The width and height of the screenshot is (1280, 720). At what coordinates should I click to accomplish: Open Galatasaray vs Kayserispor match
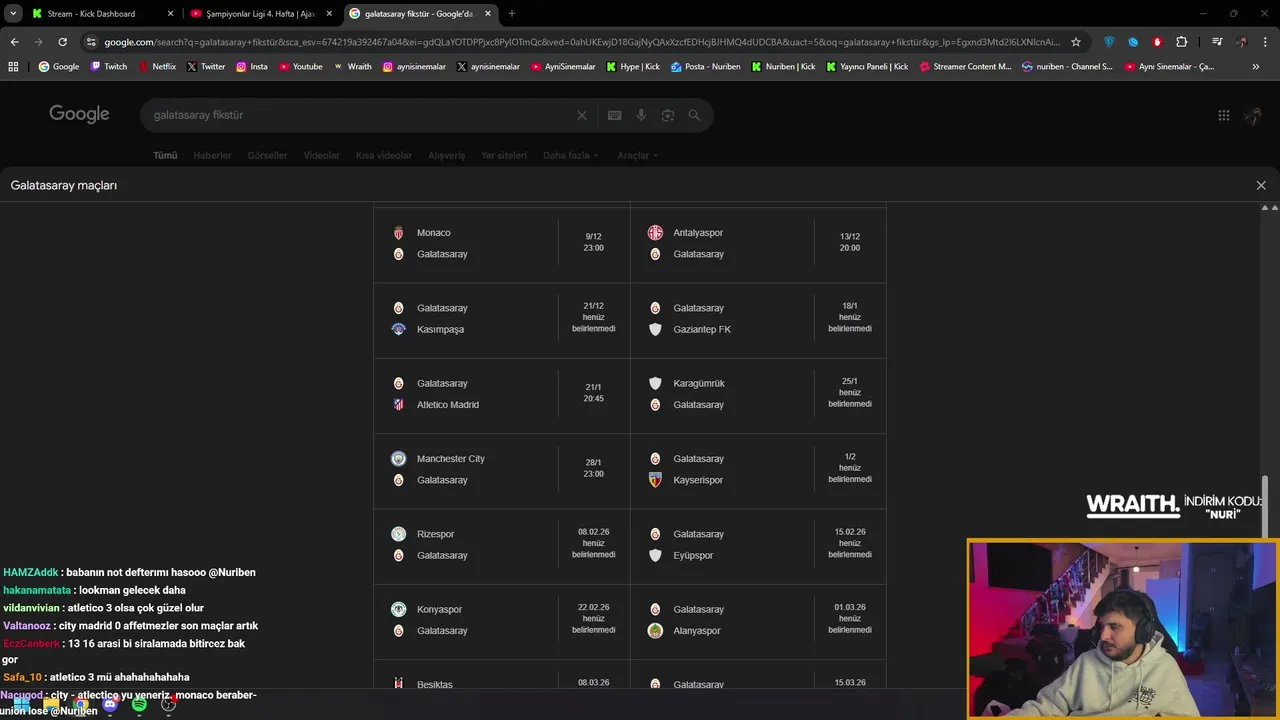pyautogui.click(x=758, y=470)
